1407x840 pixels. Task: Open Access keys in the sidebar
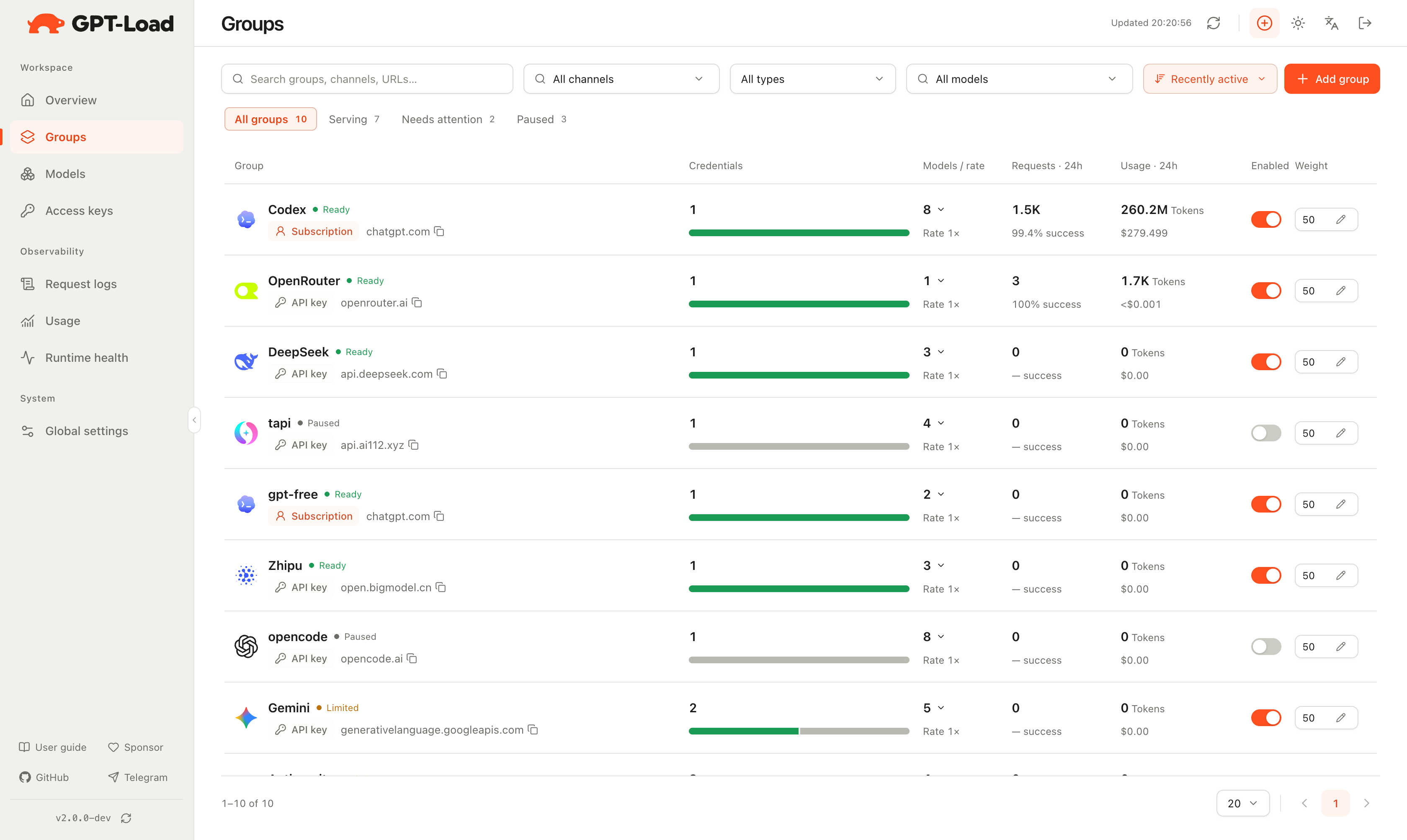tap(97, 211)
